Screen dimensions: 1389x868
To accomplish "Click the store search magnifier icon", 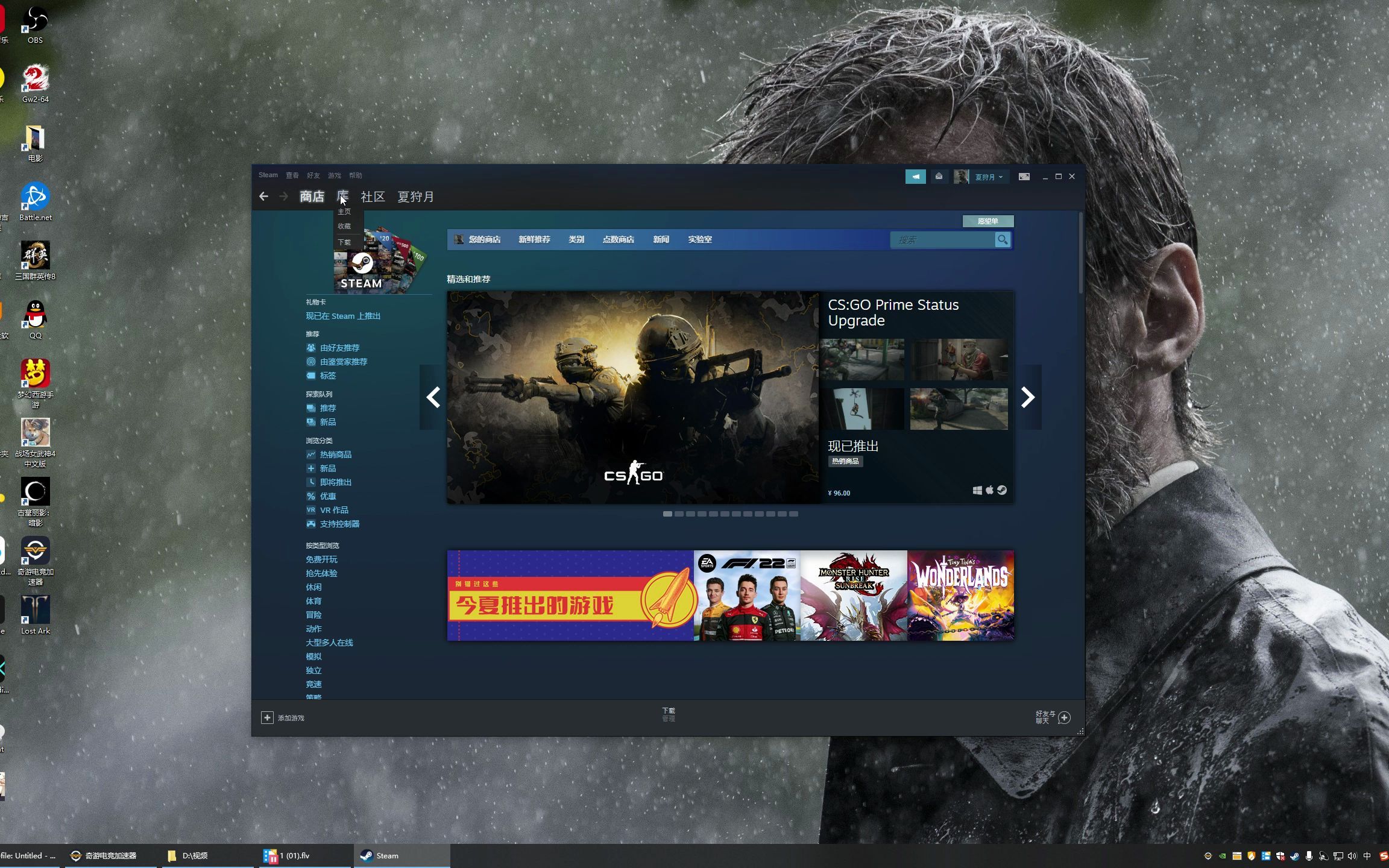I will 1002,240.
